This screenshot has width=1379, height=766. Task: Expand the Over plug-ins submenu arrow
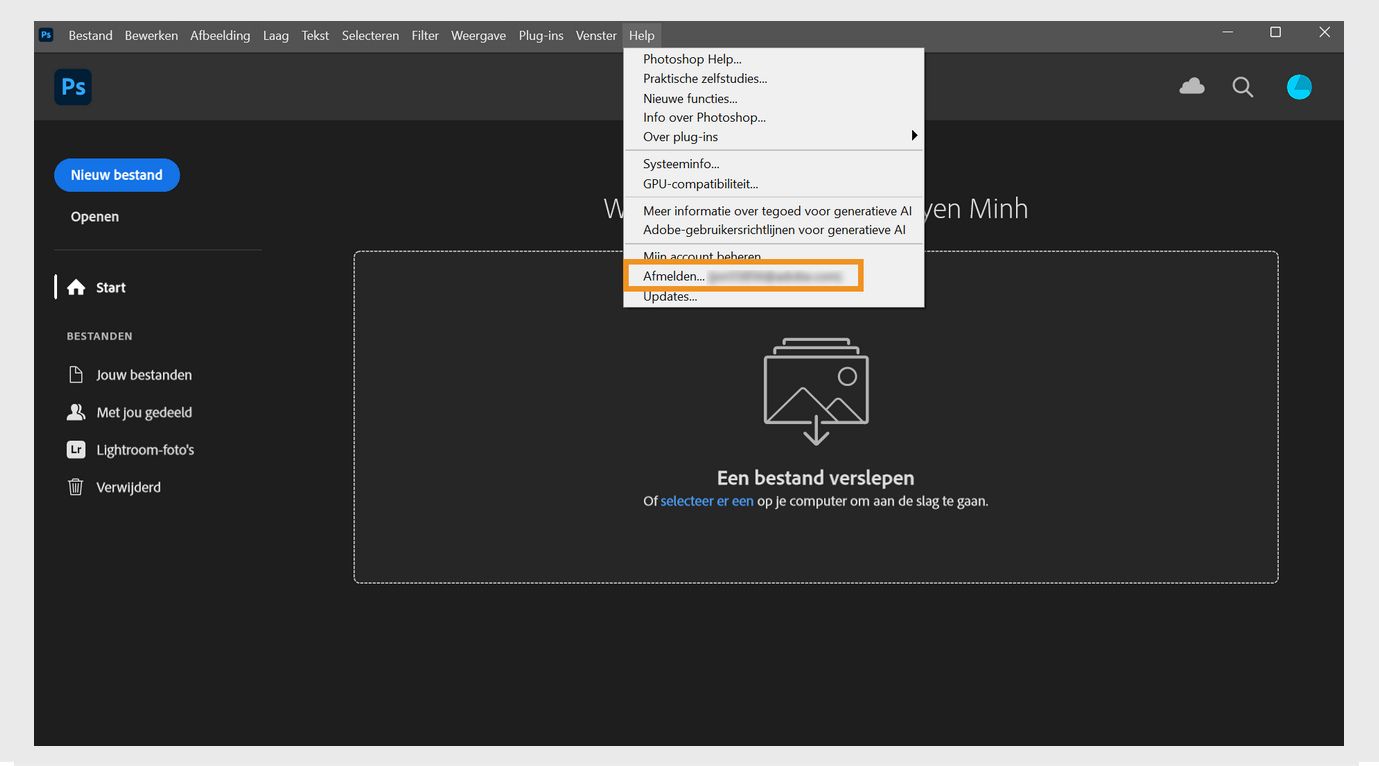(x=914, y=136)
